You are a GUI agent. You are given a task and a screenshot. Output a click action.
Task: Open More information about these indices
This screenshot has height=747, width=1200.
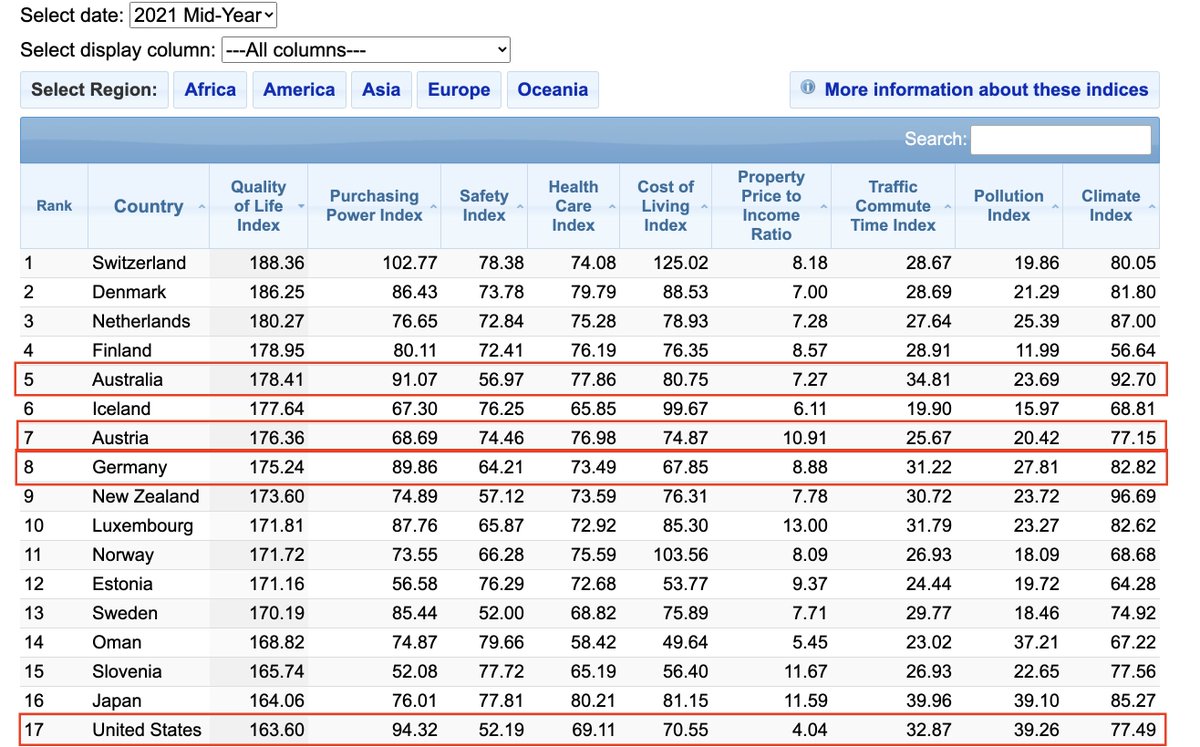pyautogui.click(x=975, y=89)
